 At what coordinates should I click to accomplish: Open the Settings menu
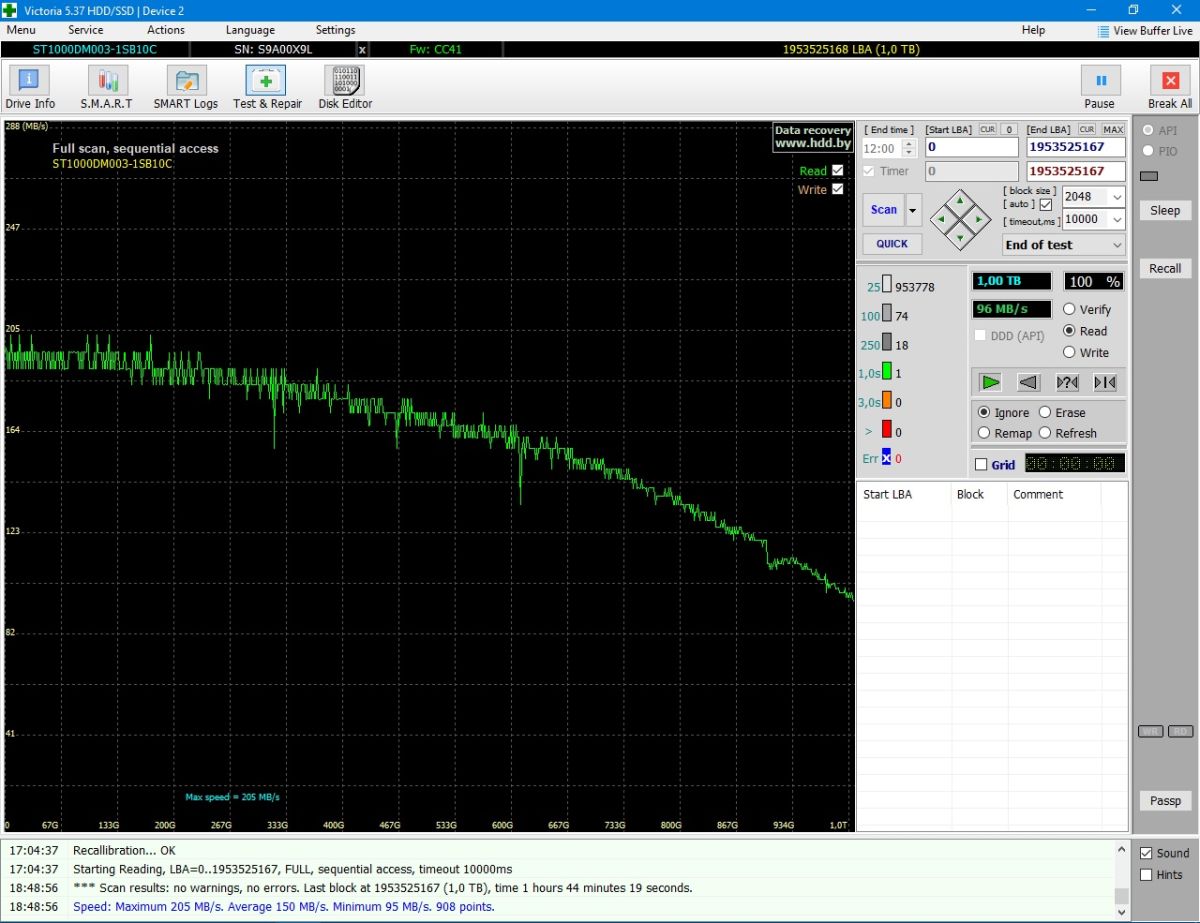coord(335,30)
